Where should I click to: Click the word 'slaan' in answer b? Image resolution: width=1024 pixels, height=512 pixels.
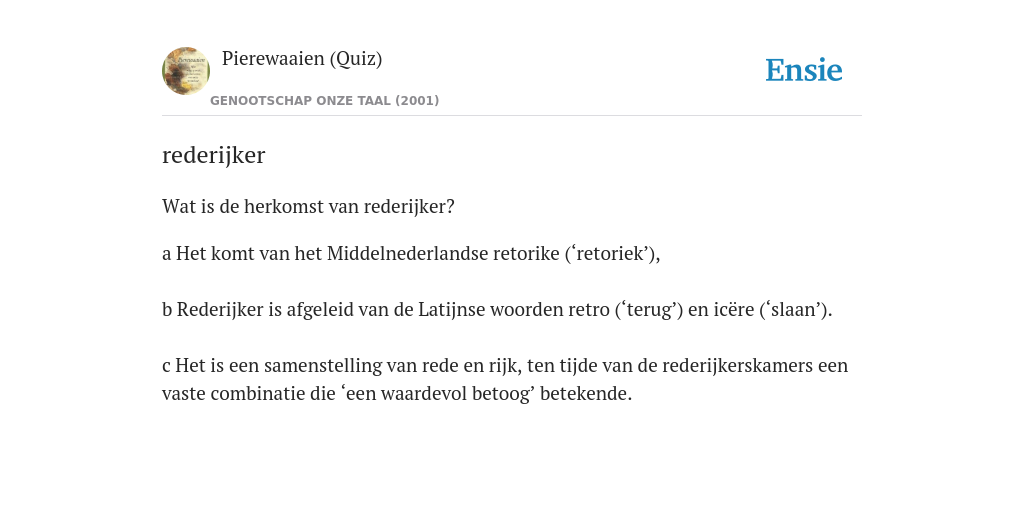point(792,310)
